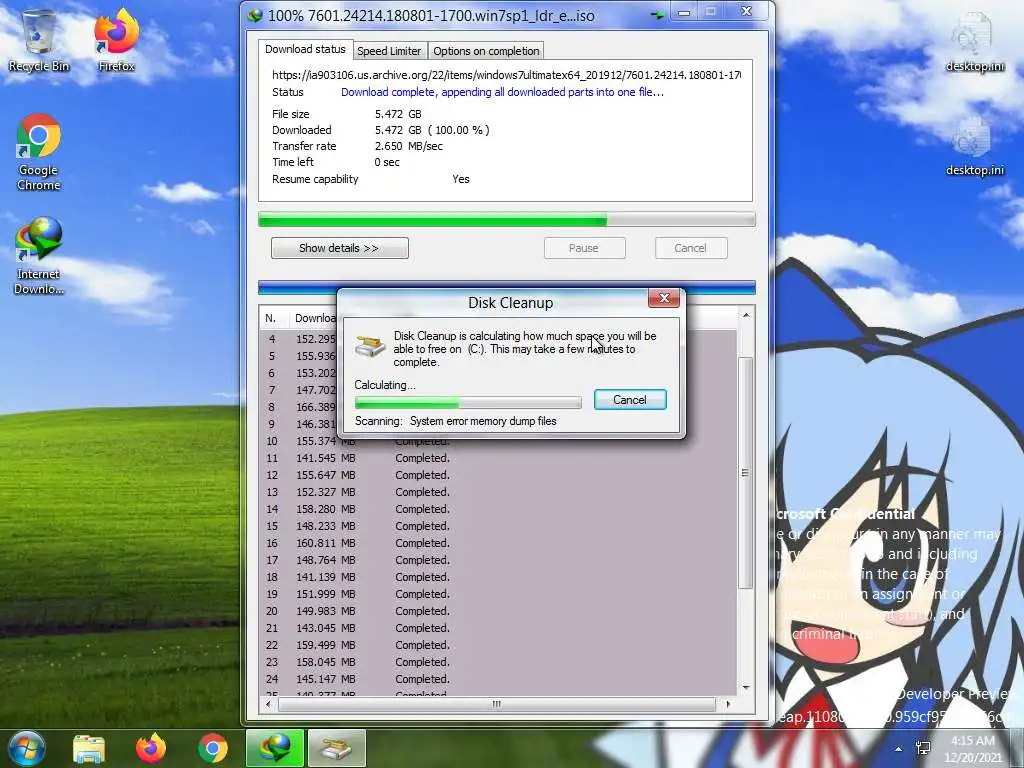Open the taskbar clock showing 4:15 AM
1024x768 pixels.
(x=973, y=749)
